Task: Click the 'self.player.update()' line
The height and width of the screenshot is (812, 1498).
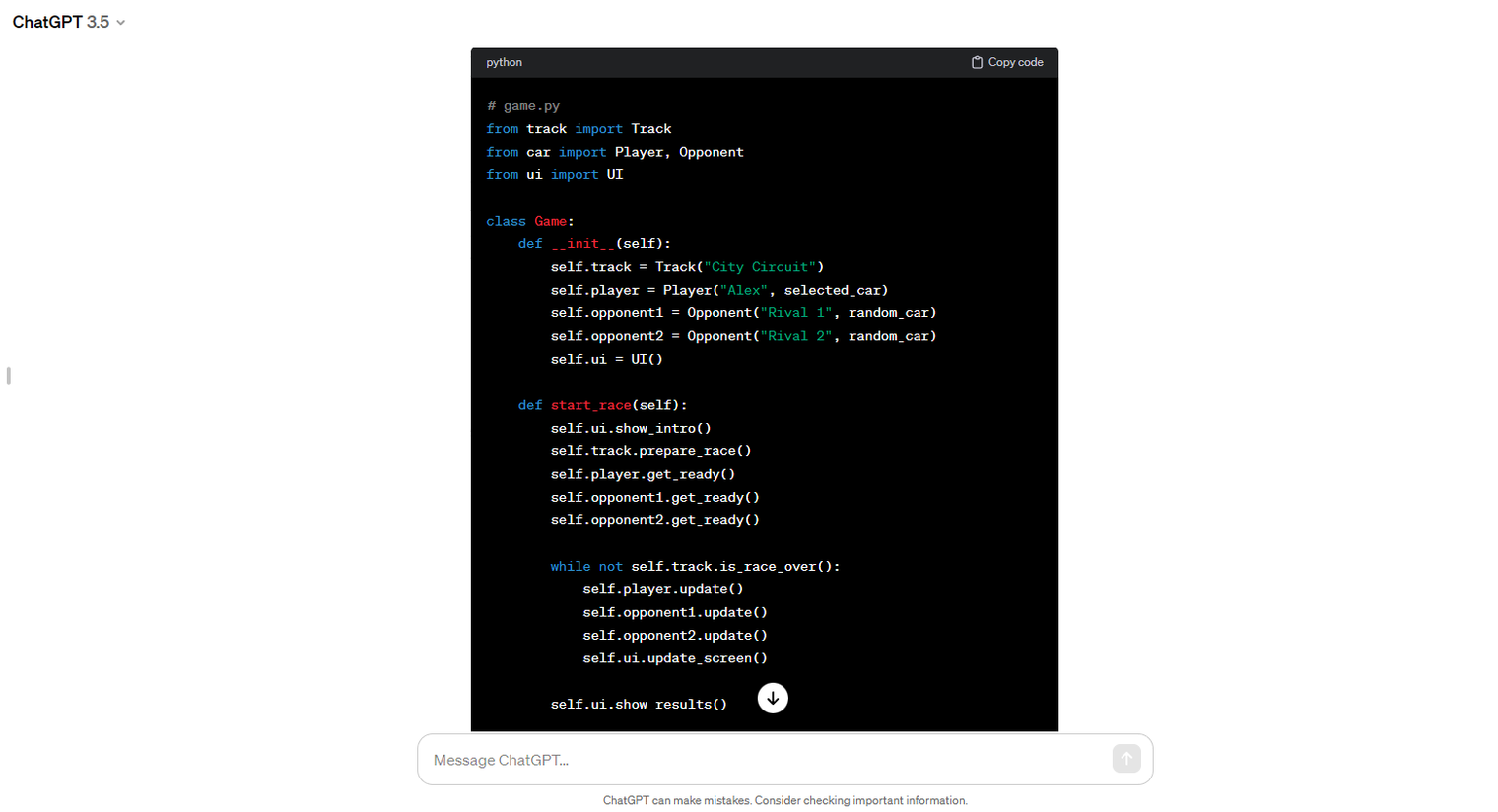Action: tap(663, 588)
